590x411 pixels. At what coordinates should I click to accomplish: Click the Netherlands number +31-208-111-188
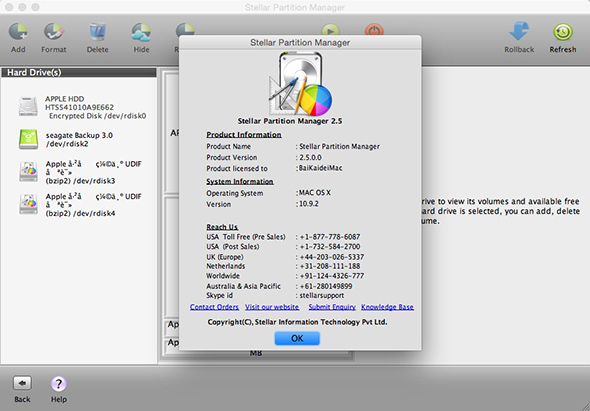pyautogui.click(x=330, y=266)
